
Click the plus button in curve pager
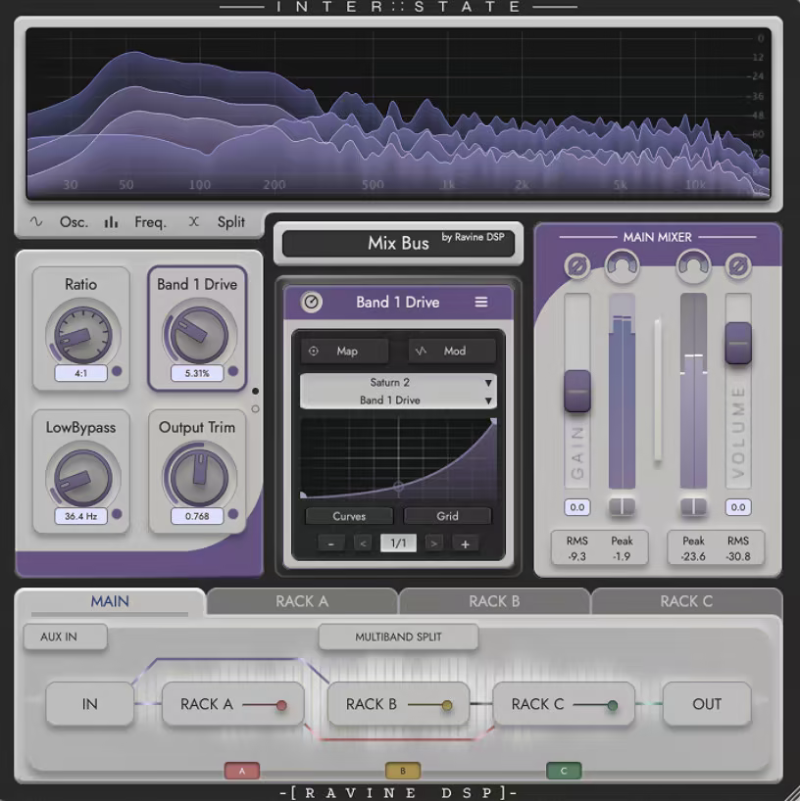coord(465,544)
